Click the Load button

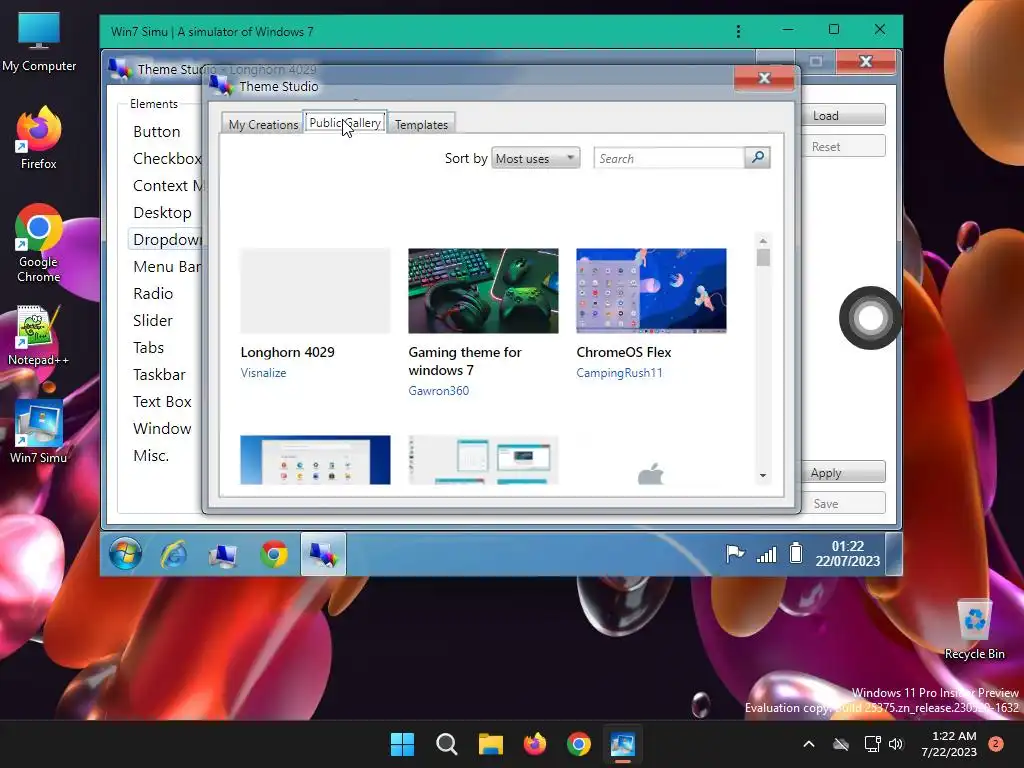click(843, 115)
